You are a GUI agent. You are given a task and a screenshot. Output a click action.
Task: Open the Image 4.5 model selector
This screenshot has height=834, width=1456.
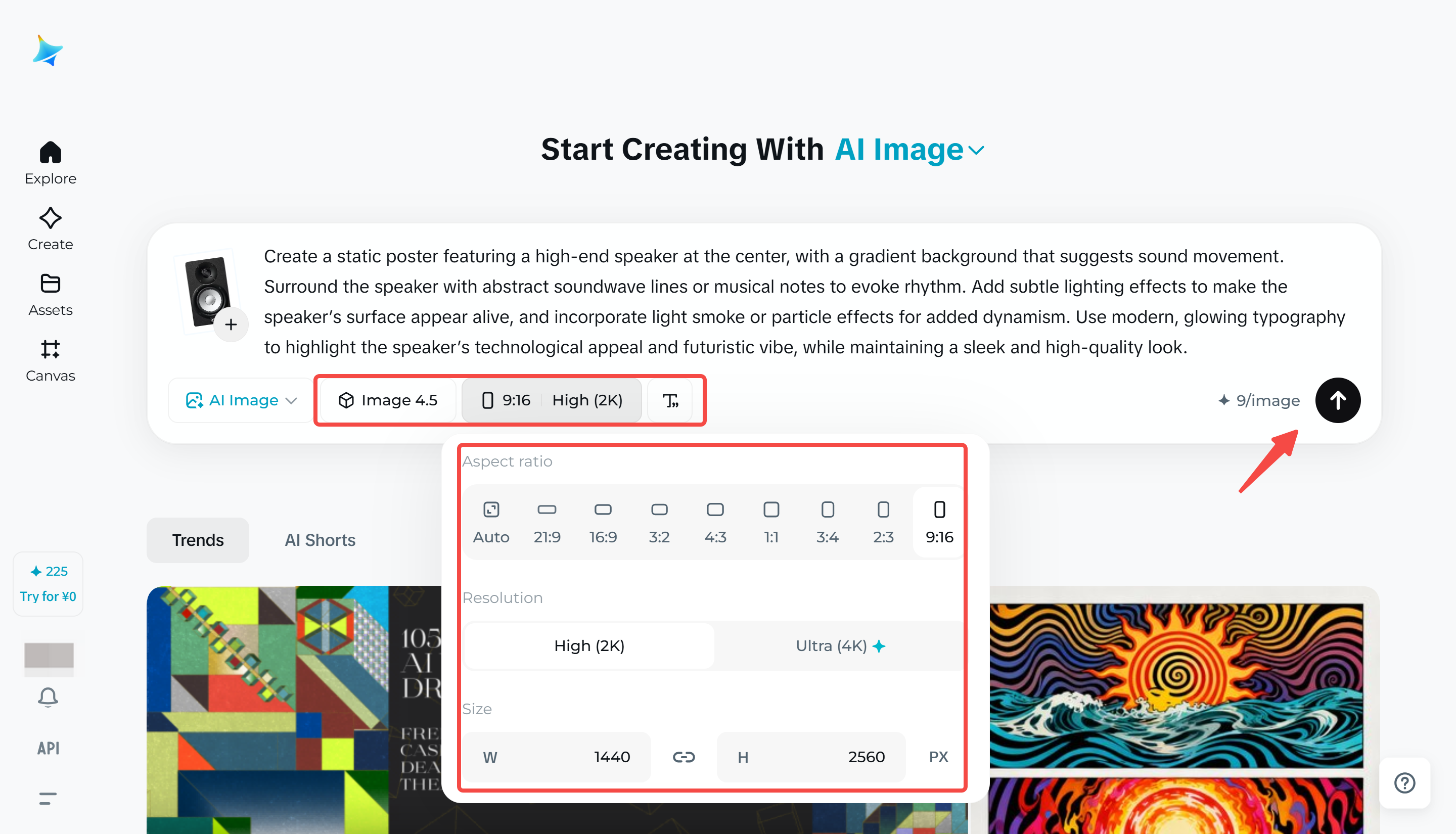tap(388, 400)
